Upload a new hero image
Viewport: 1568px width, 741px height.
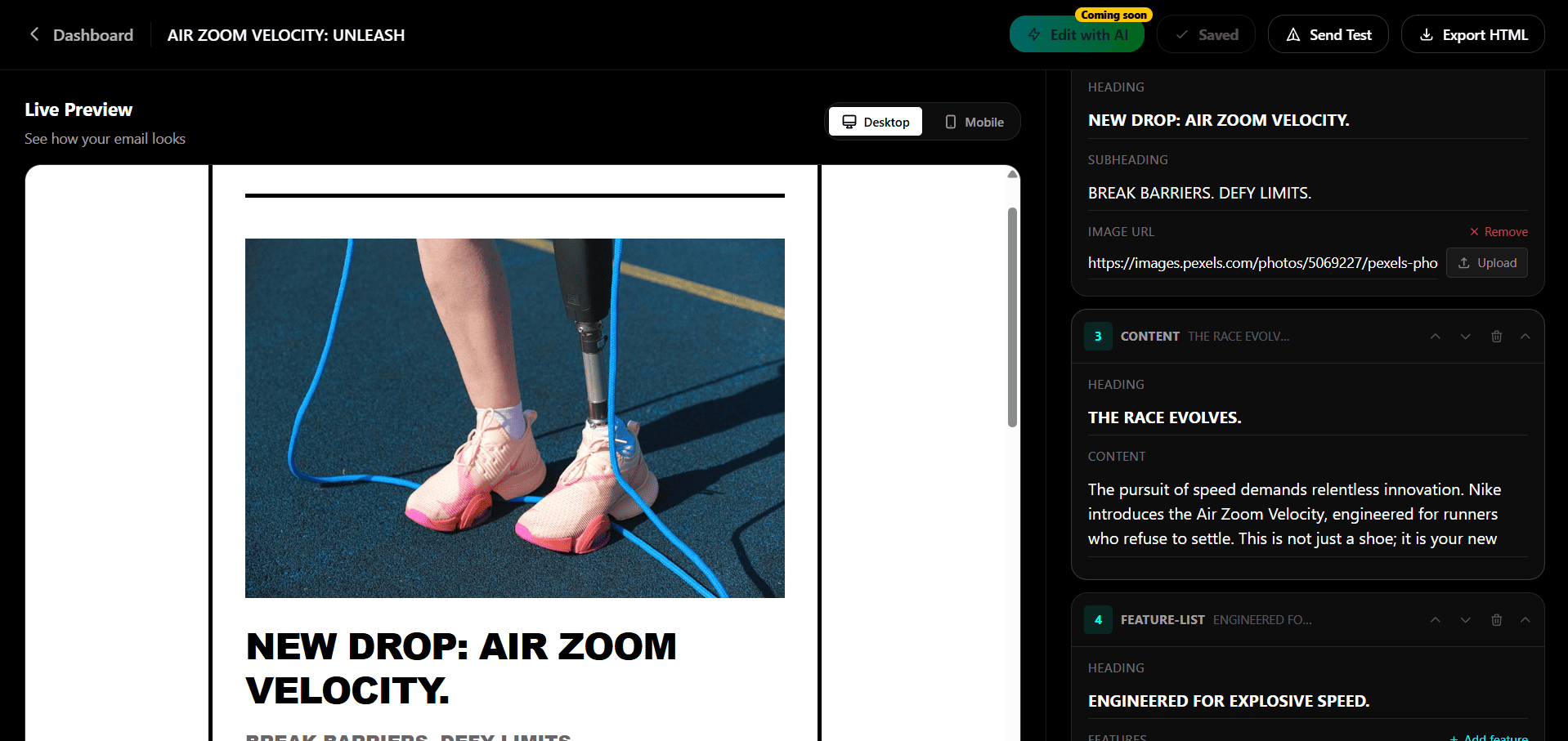(1486, 262)
